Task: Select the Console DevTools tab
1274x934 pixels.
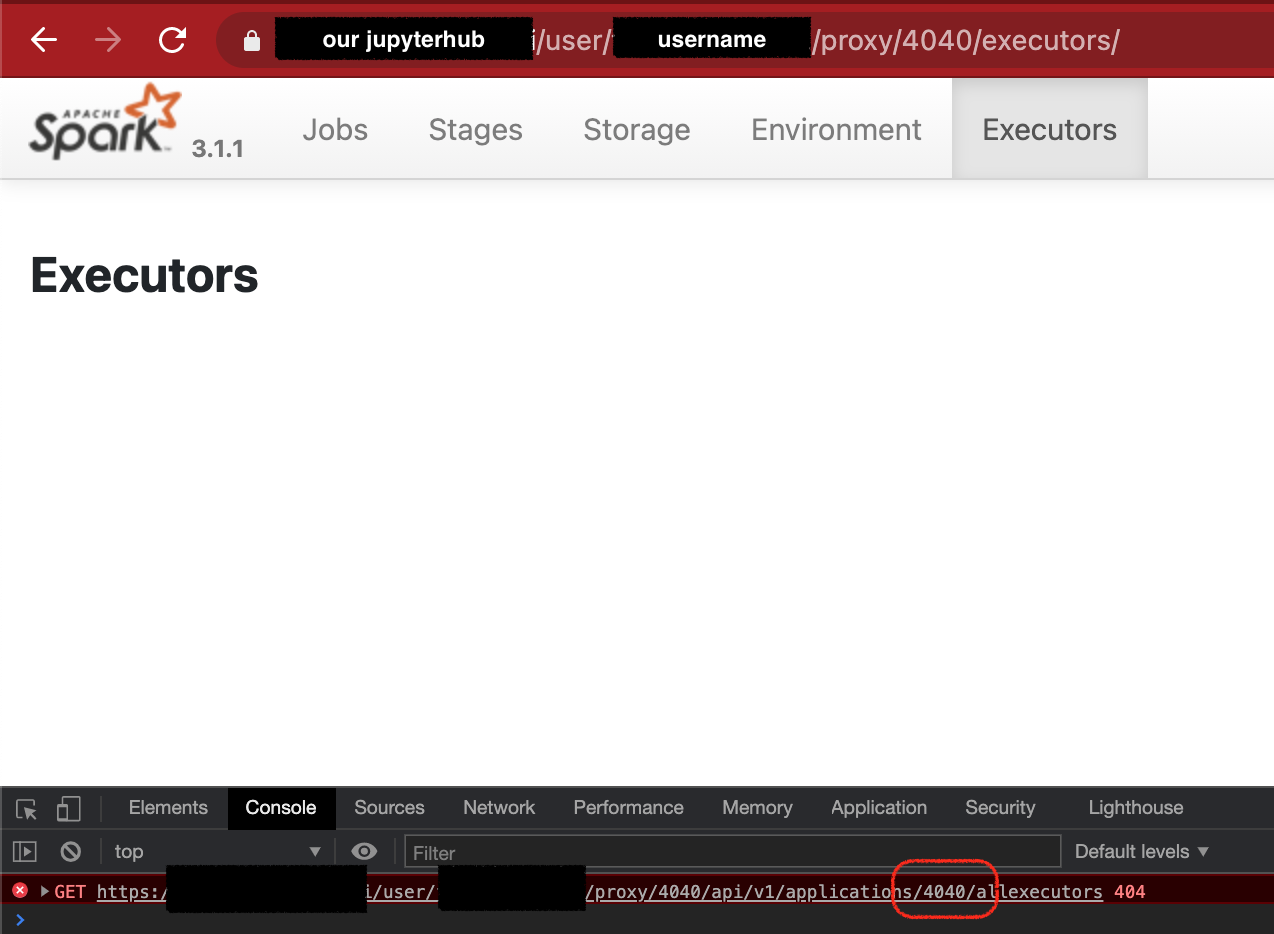Action: (281, 808)
